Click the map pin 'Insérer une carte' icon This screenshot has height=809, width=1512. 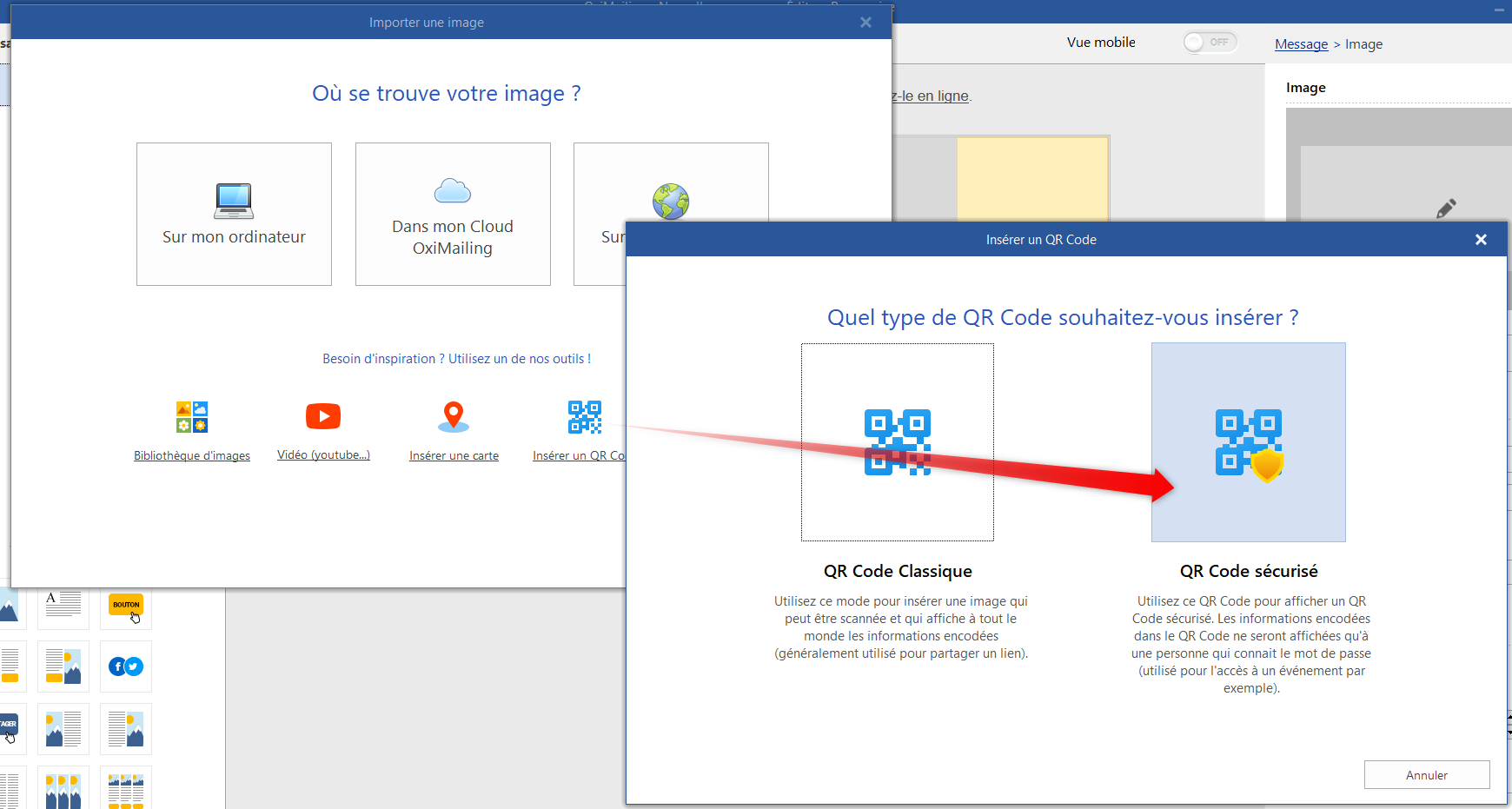(454, 417)
